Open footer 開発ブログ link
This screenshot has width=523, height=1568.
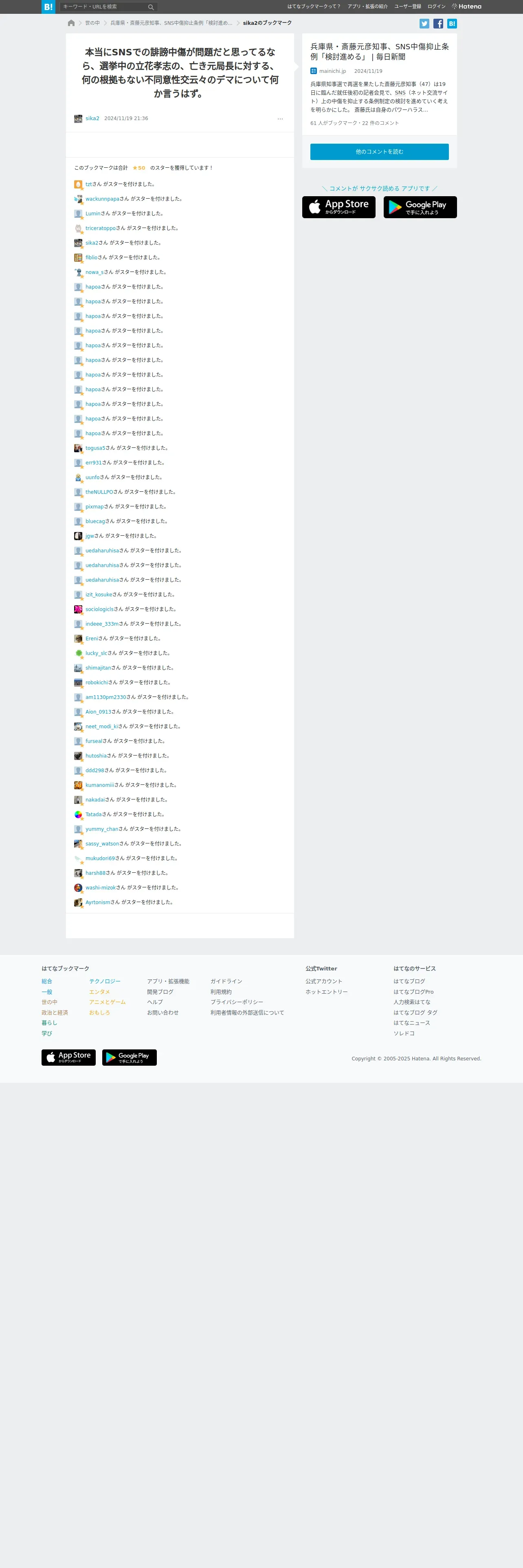click(160, 992)
